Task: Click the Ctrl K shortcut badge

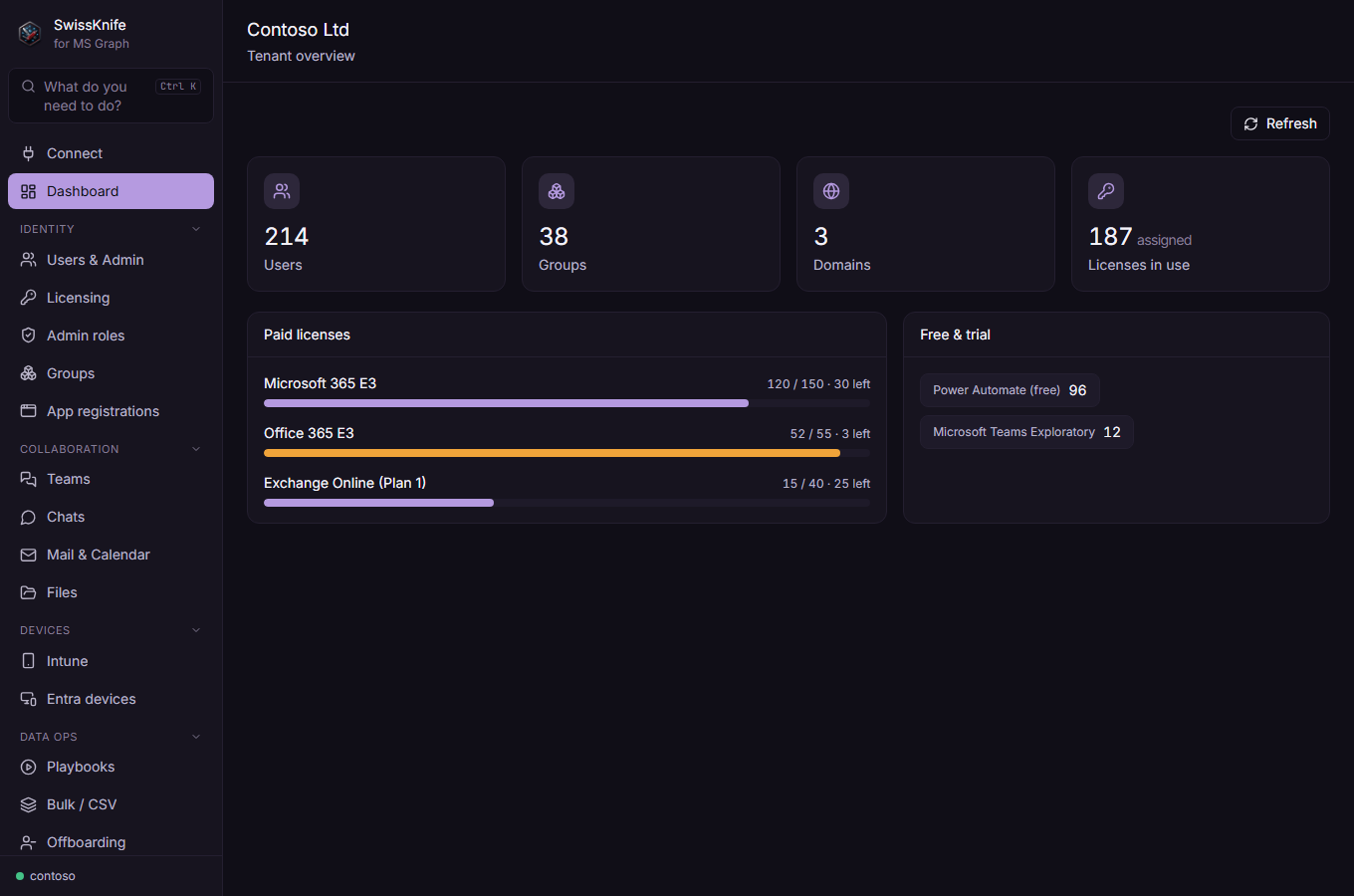Action: pos(178,87)
